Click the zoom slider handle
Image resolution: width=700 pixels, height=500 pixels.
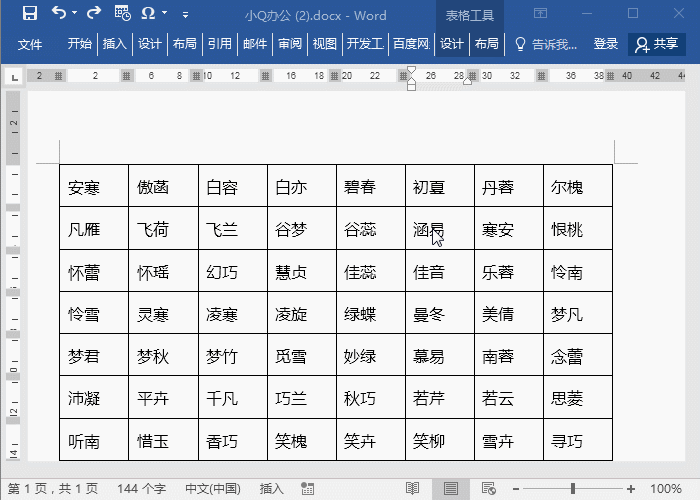(573, 489)
